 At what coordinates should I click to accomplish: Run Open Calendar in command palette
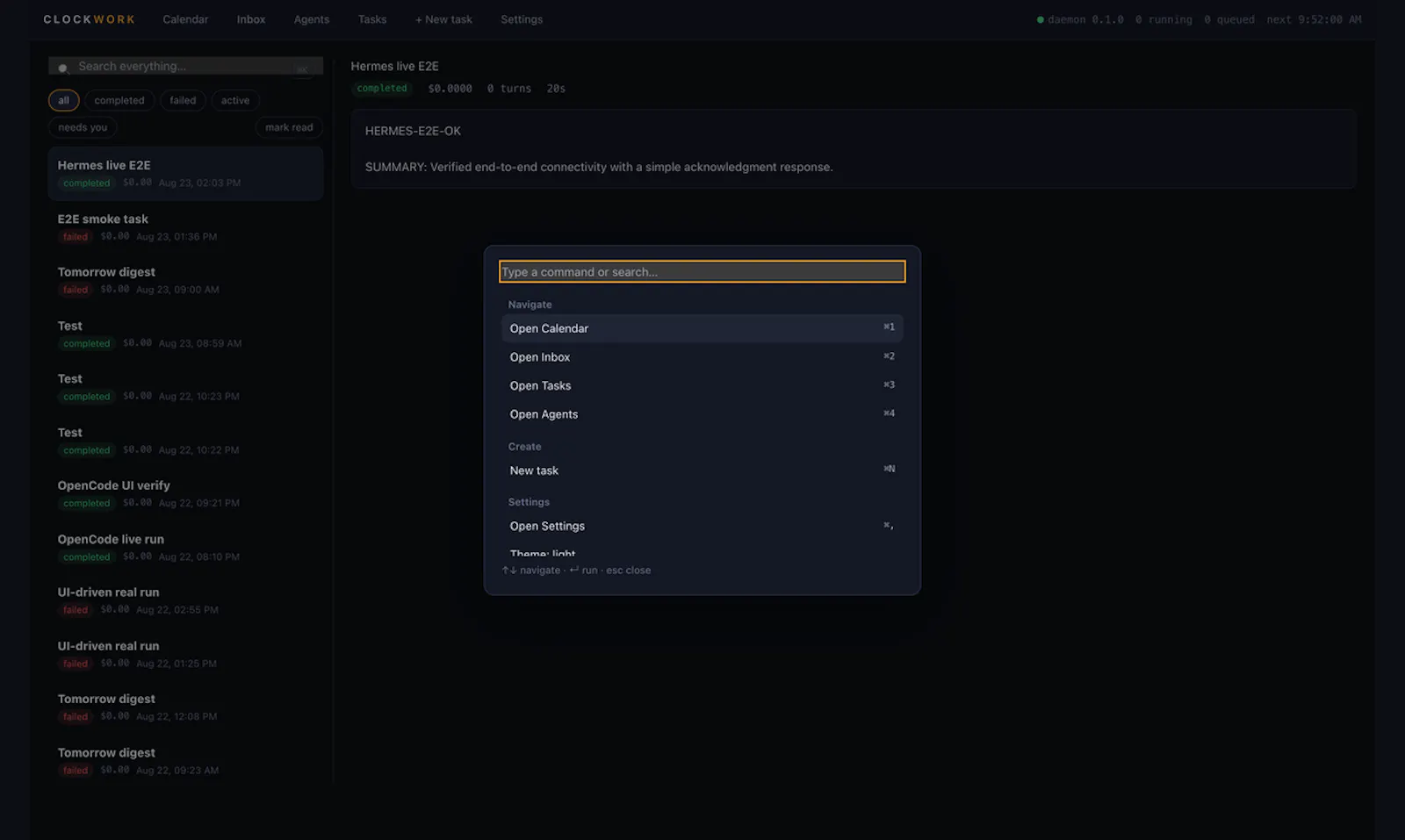click(x=702, y=328)
